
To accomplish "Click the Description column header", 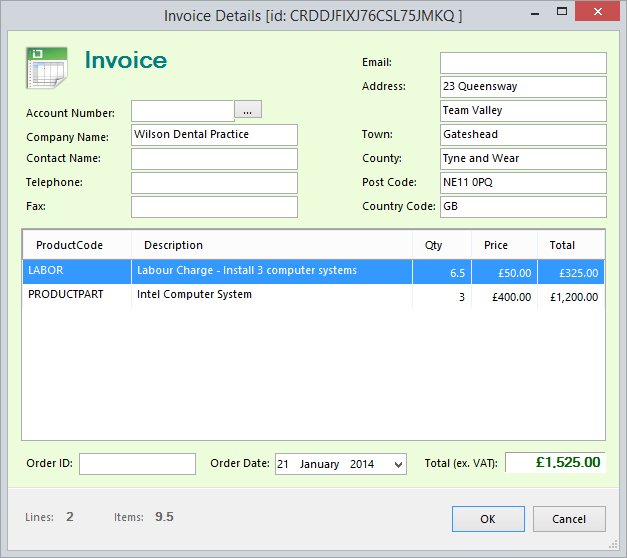I will click(x=272, y=245).
